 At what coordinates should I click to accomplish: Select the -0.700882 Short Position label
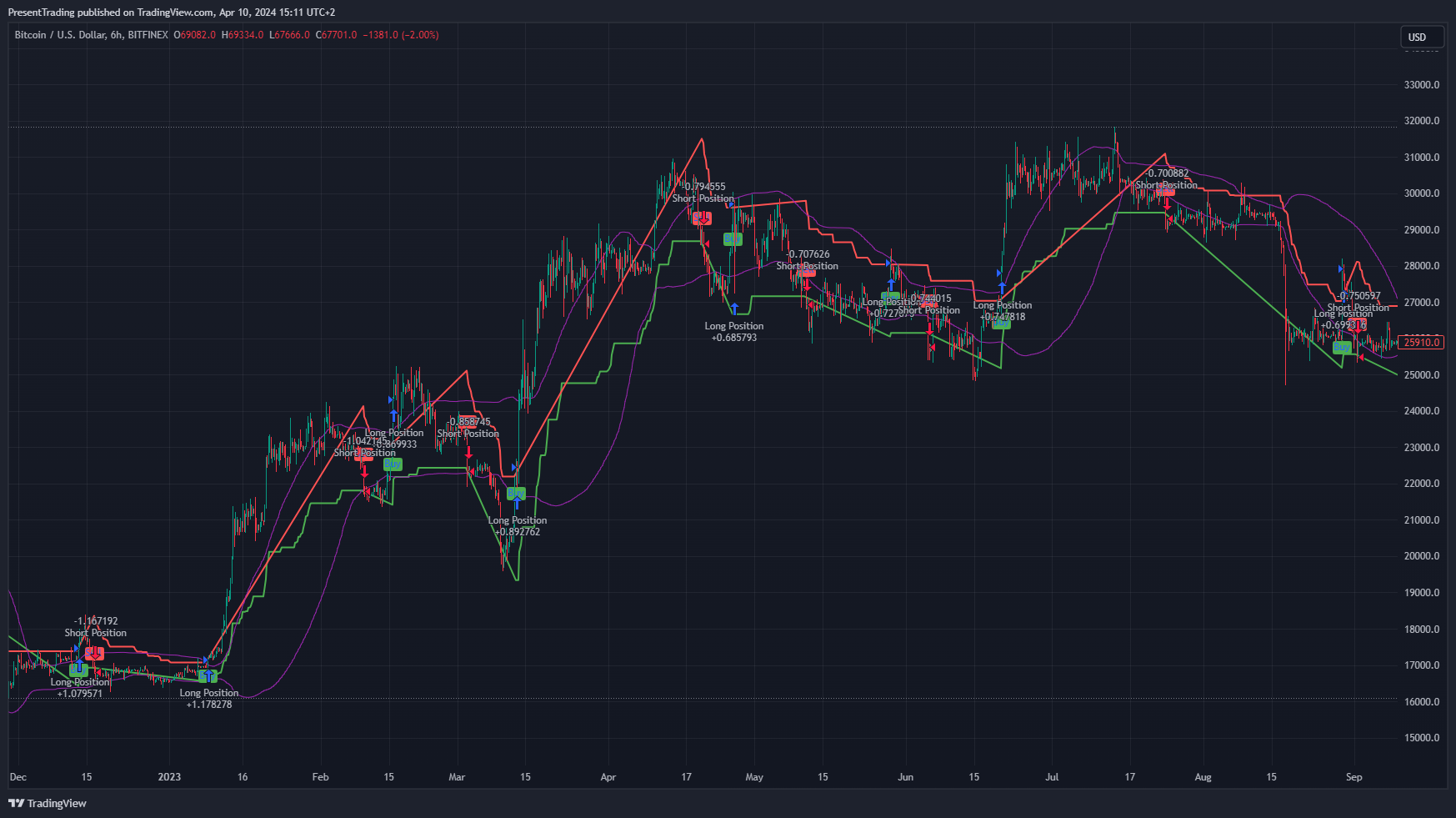(x=1167, y=179)
